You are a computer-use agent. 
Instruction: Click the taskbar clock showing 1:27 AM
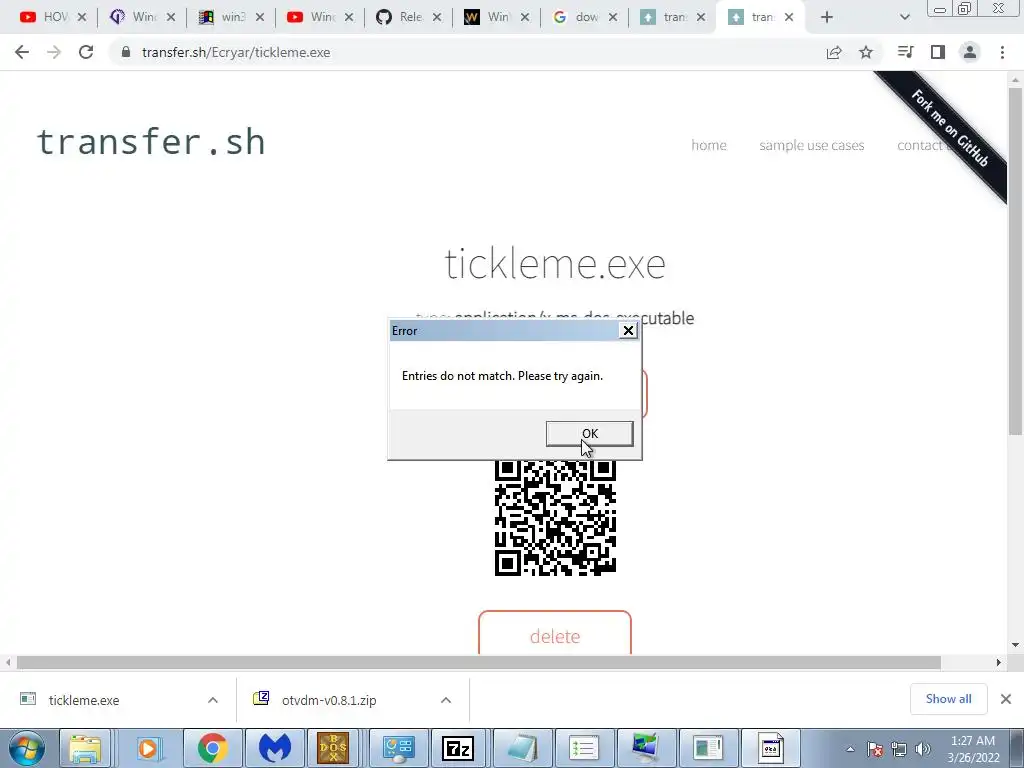click(973, 749)
